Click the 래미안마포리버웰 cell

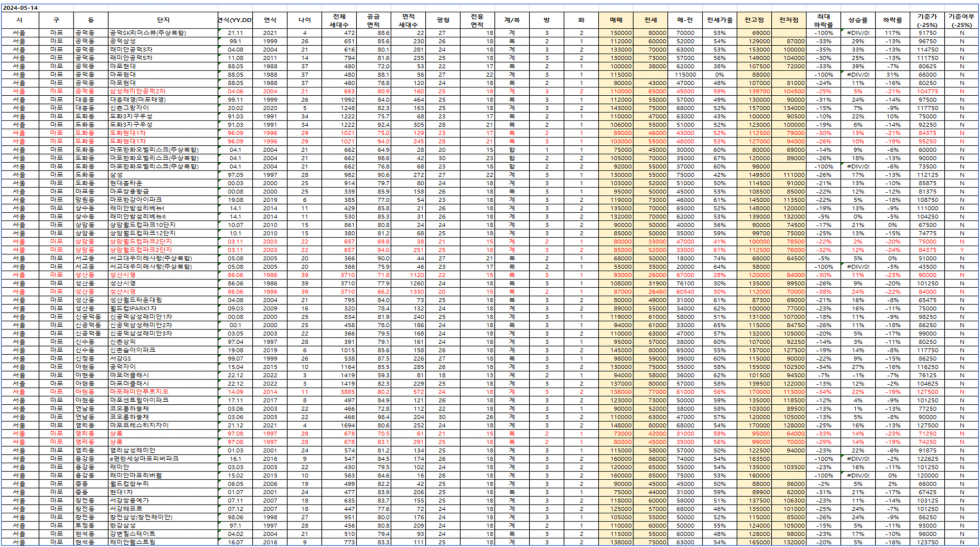click(x=163, y=475)
